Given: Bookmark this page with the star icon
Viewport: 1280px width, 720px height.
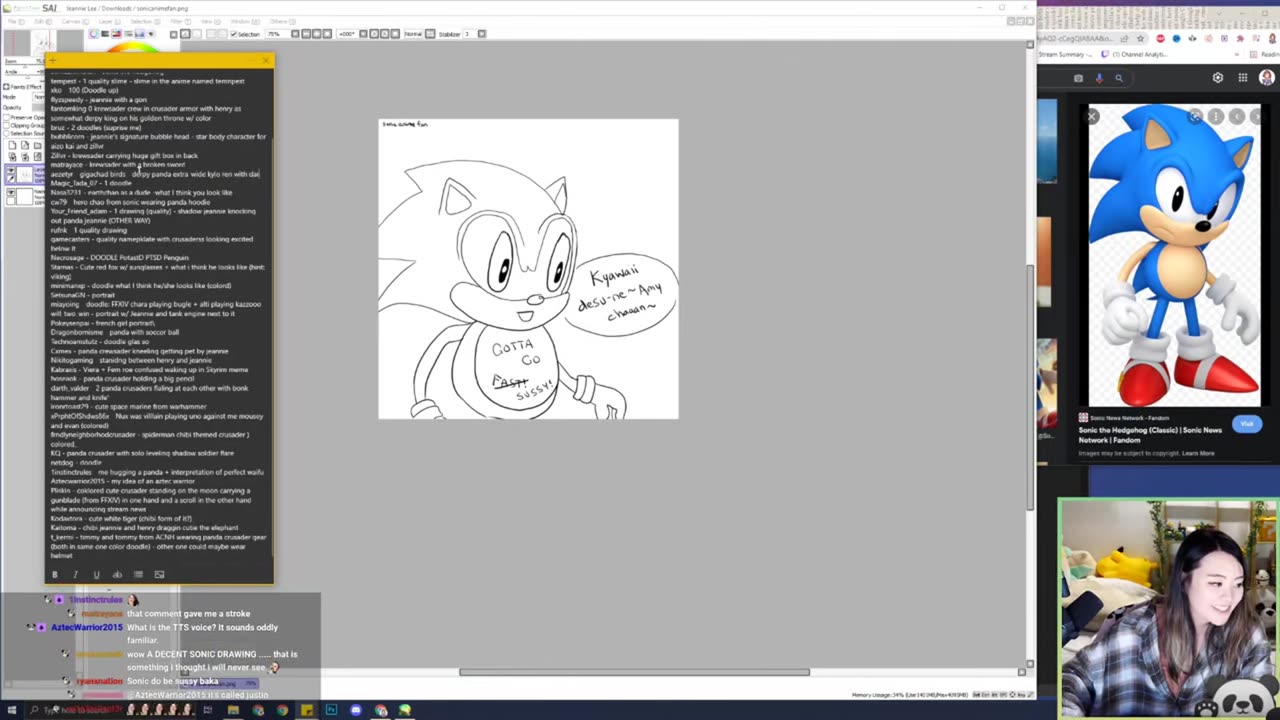Looking at the screenshot, I should click(1140, 39).
